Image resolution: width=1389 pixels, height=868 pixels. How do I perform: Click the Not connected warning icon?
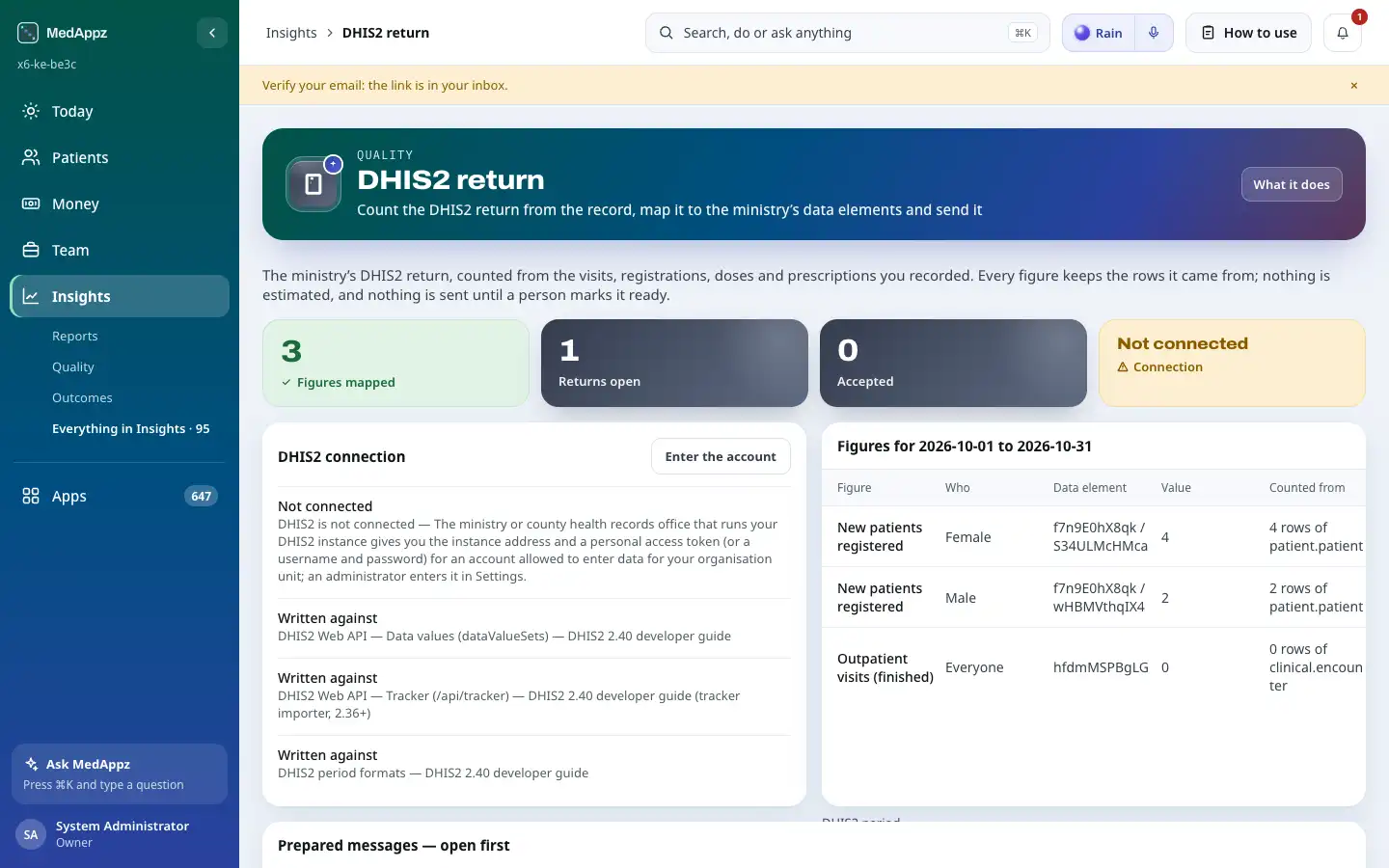[1123, 367]
